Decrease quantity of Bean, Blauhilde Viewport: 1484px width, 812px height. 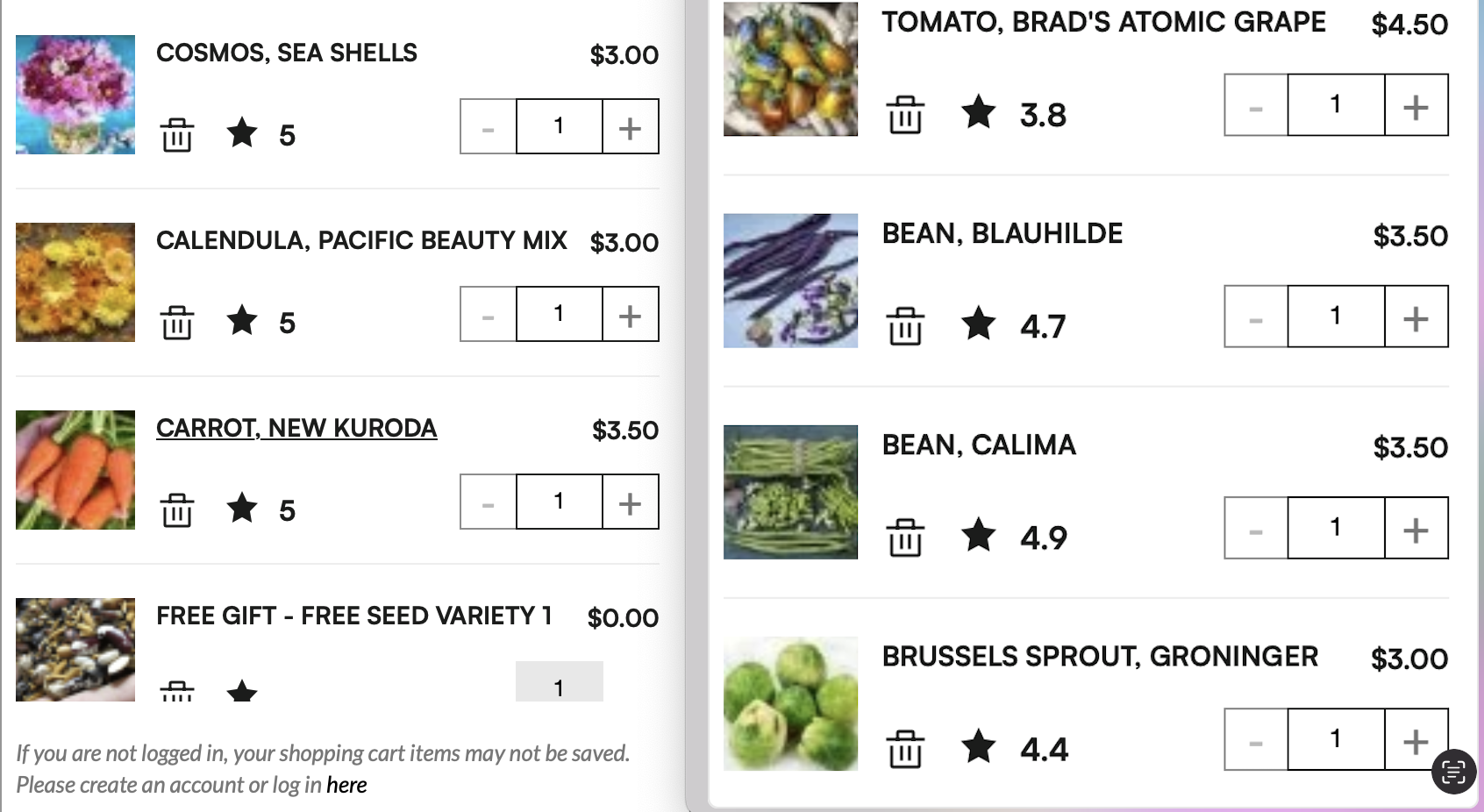click(1256, 317)
